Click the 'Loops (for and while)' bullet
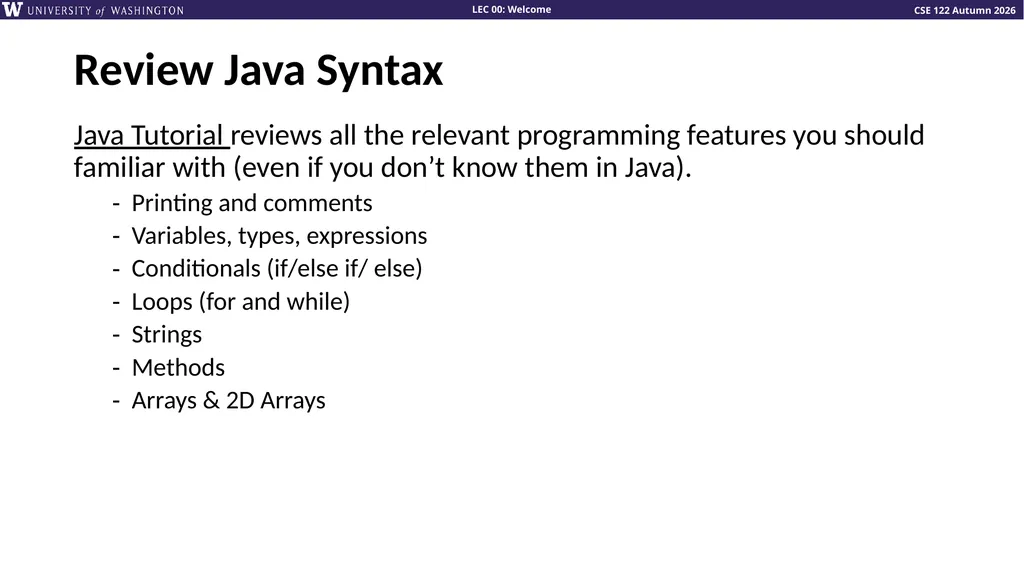The width and height of the screenshot is (1024, 575). [x=241, y=302]
